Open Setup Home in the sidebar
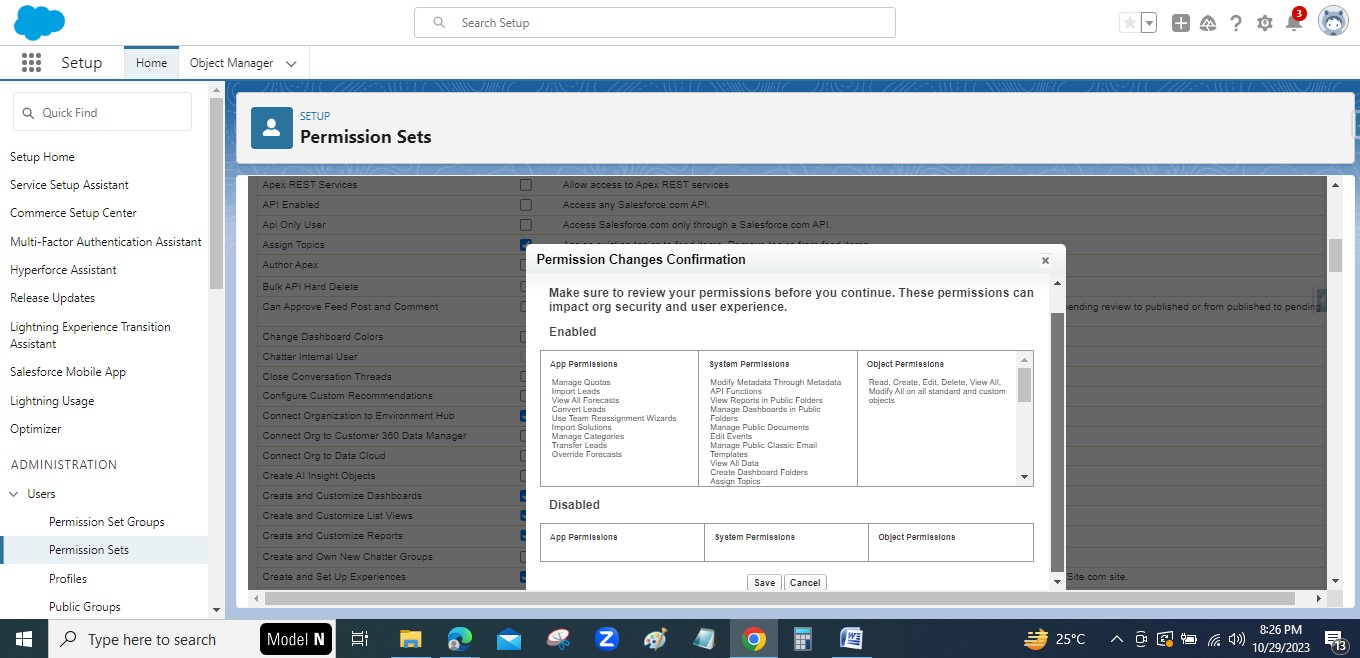1360x658 pixels. (42, 157)
